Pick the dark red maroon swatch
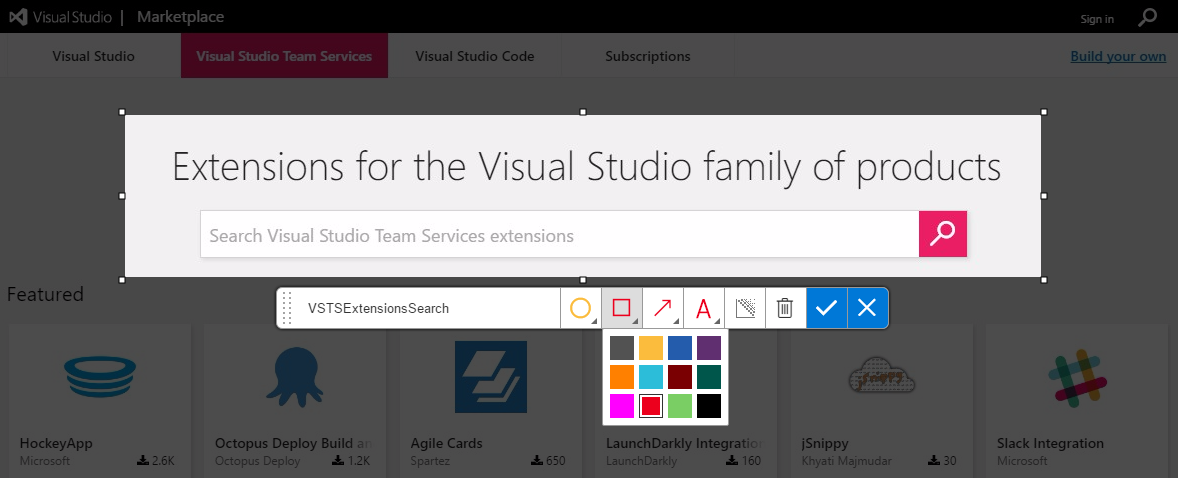The width and height of the screenshot is (1178, 478). 680,377
